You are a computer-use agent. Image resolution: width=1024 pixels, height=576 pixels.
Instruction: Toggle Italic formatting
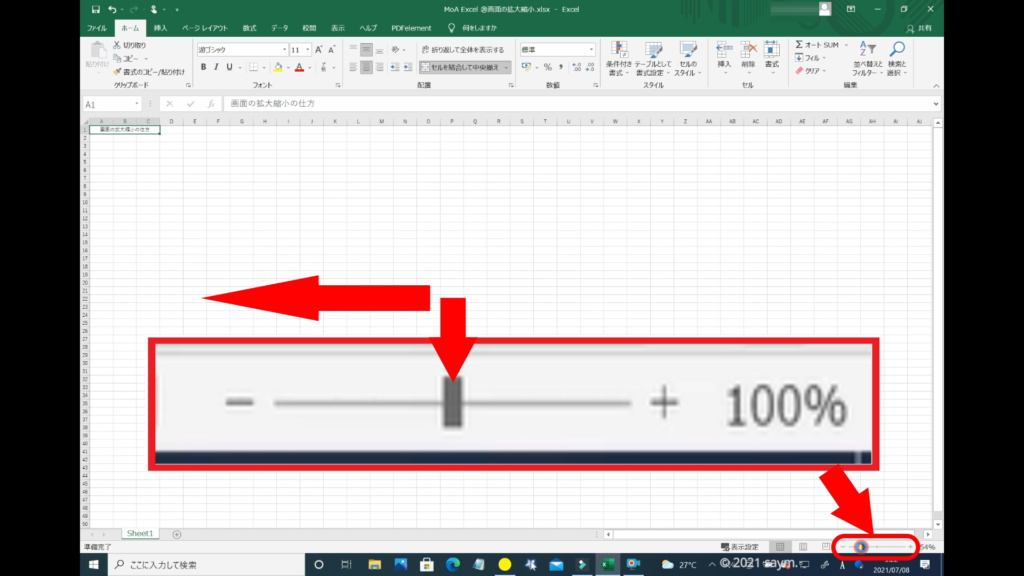coord(216,67)
